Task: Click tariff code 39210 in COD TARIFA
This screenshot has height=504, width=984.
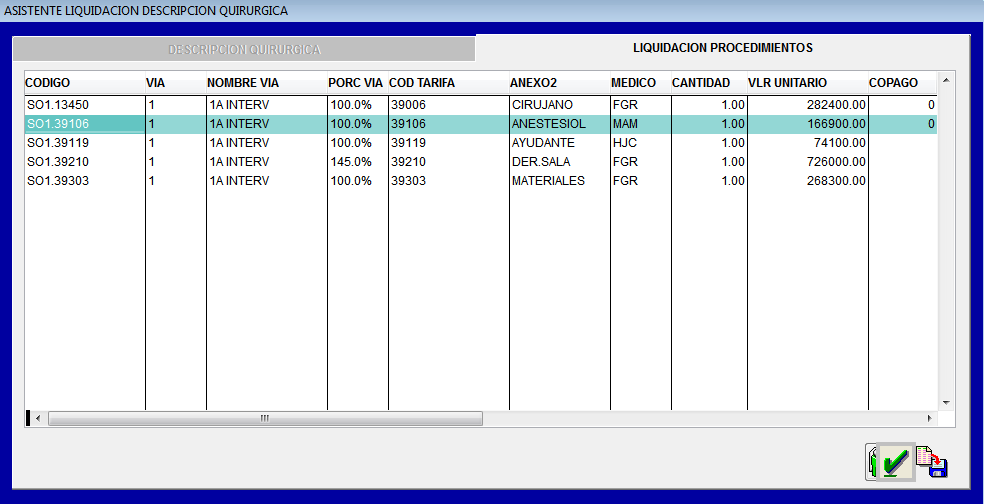Action: click(x=449, y=161)
